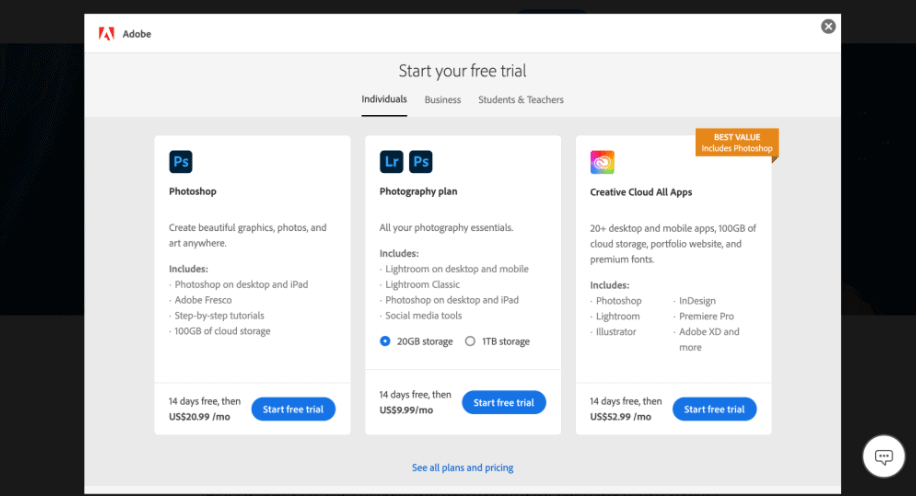Click the Photoshop plan title
Image resolution: width=916 pixels, height=496 pixels.
tap(193, 191)
